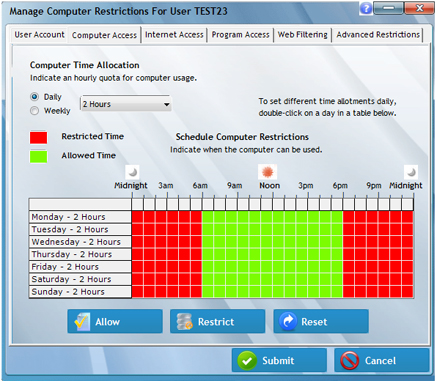Open the Advanced Restrictions tab
Viewport: 437px width, 381px height.
point(378,35)
